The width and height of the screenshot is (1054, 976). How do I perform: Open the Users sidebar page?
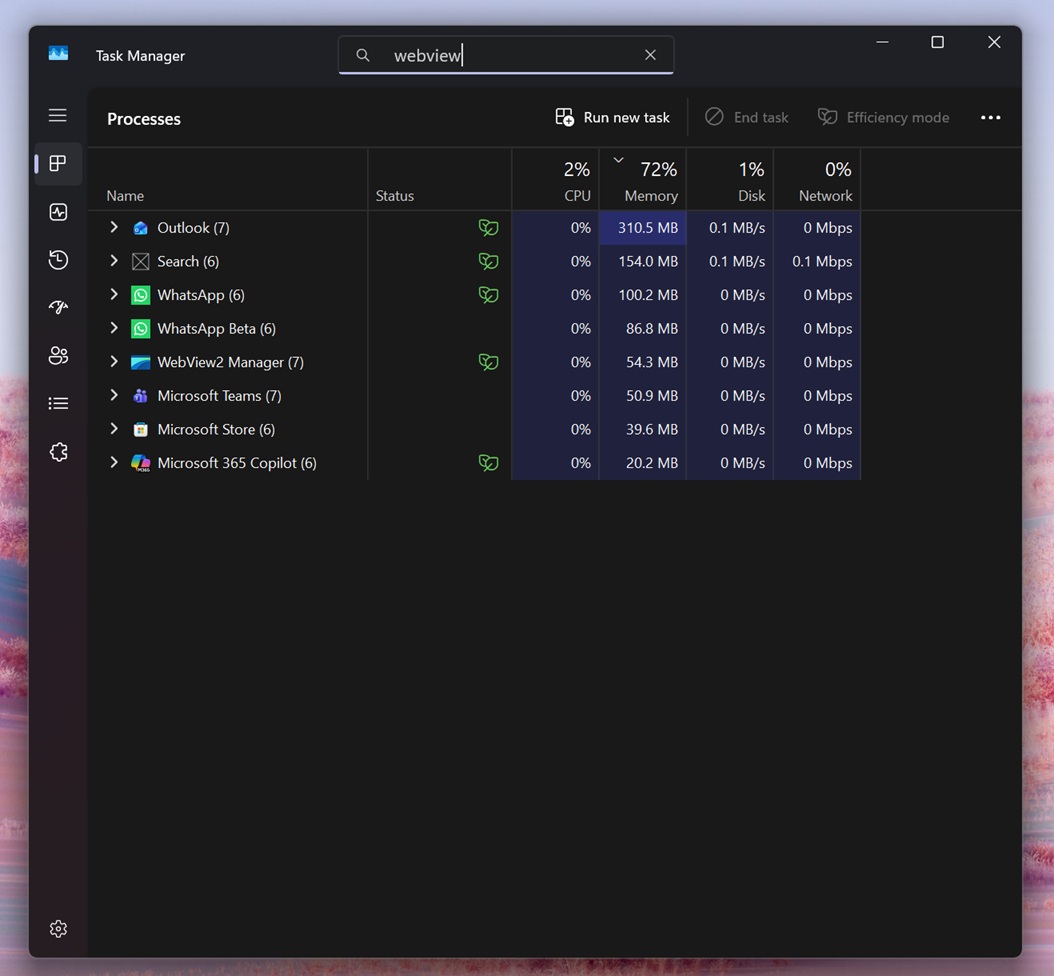(x=57, y=355)
